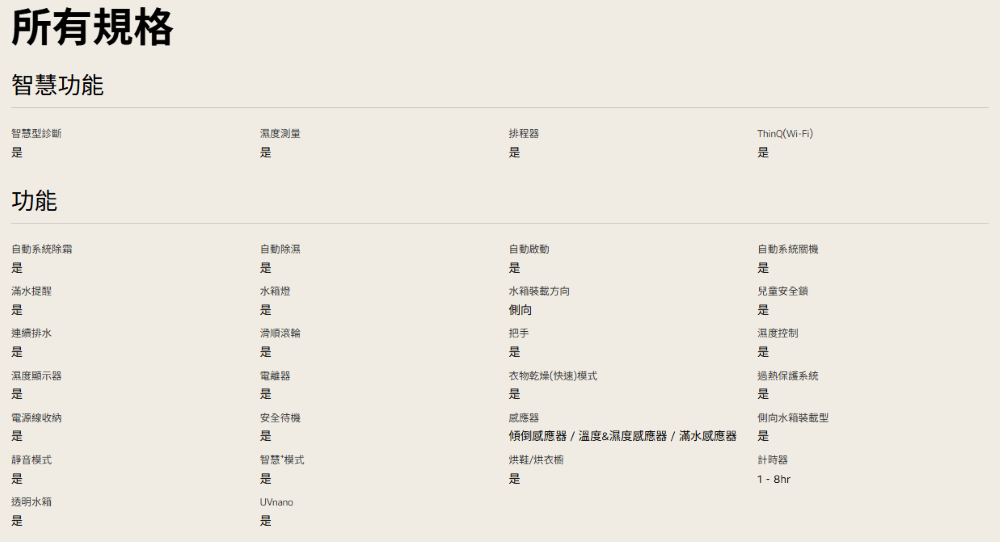Image resolution: width=1000 pixels, height=542 pixels.
Task: Select the UVnano spec label
Action: point(276,502)
